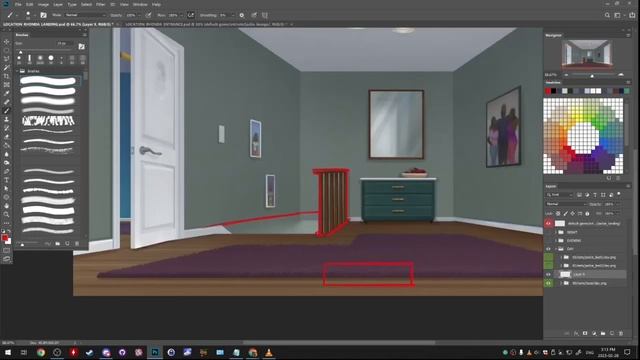
Task: Create adjustment layer icon in Layers panel
Action: click(x=594, y=333)
